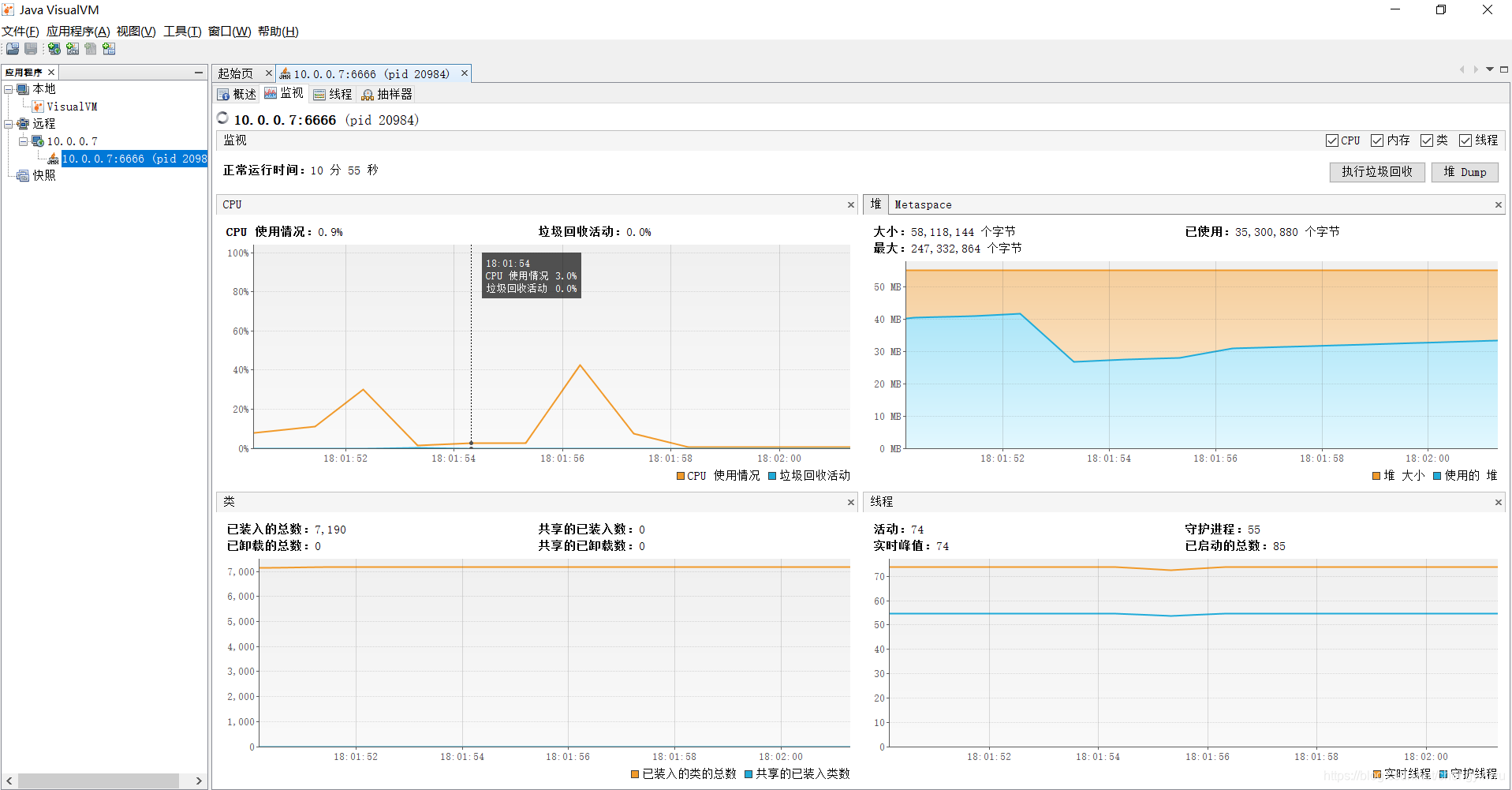
Task: Close the 类 classes chart panel
Action: (x=851, y=503)
